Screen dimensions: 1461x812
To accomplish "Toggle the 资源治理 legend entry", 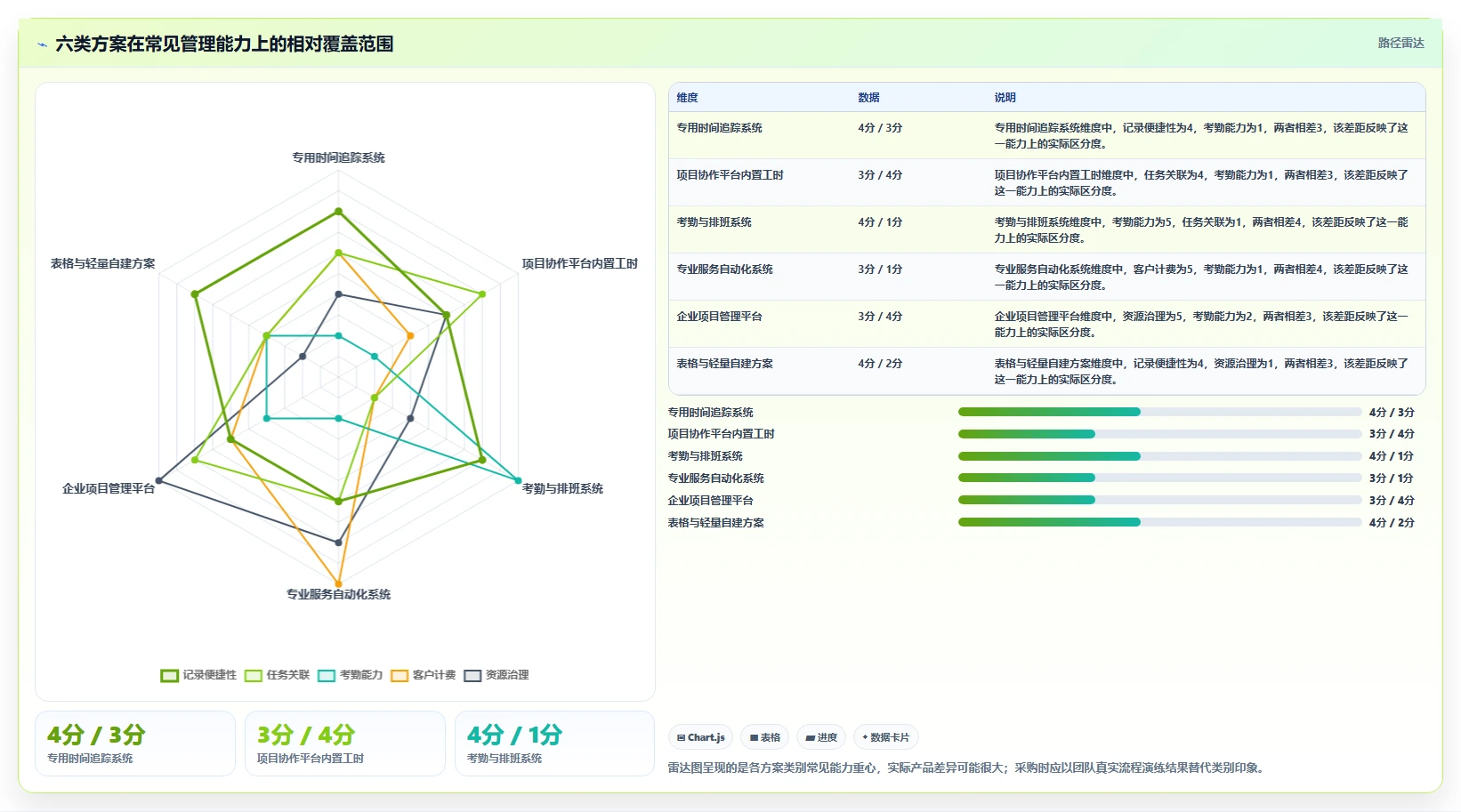I will click(x=496, y=675).
